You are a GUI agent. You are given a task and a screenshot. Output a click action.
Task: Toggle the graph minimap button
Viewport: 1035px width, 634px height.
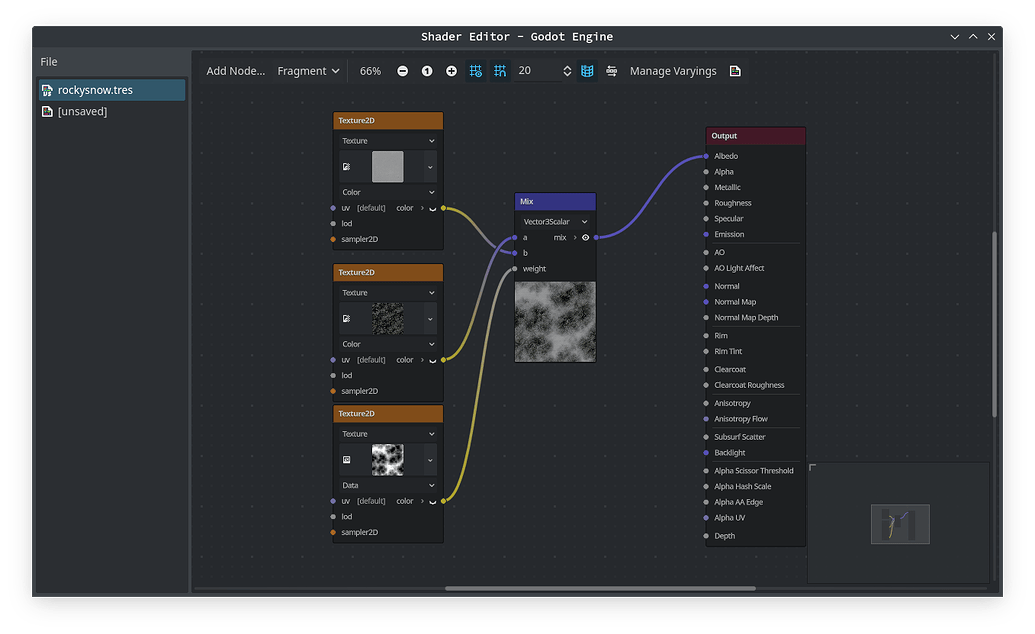pyautogui.click(x=587, y=71)
